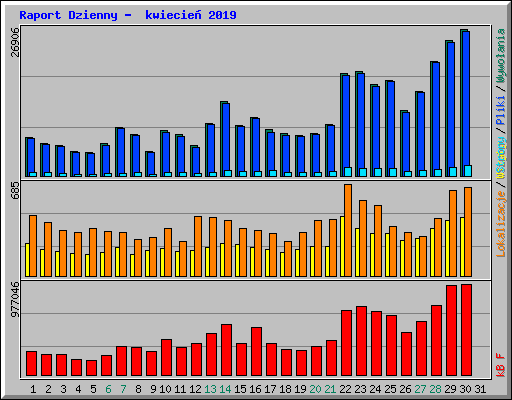512x400 pixels.
Task: Select the 977046 y-axis value
Action: pyautogui.click(x=15, y=299)
